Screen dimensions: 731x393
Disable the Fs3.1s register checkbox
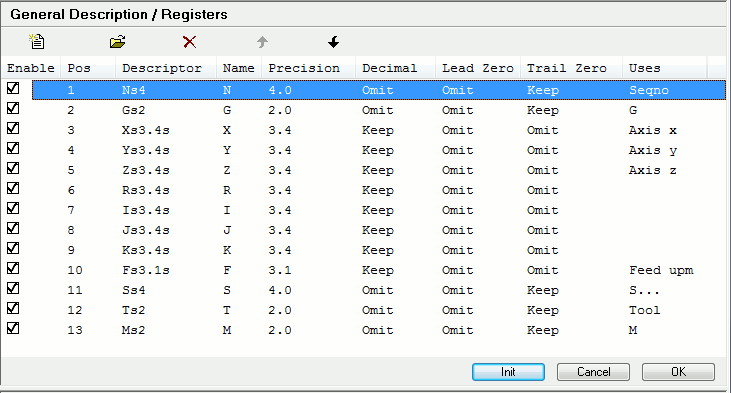point(13,268)
